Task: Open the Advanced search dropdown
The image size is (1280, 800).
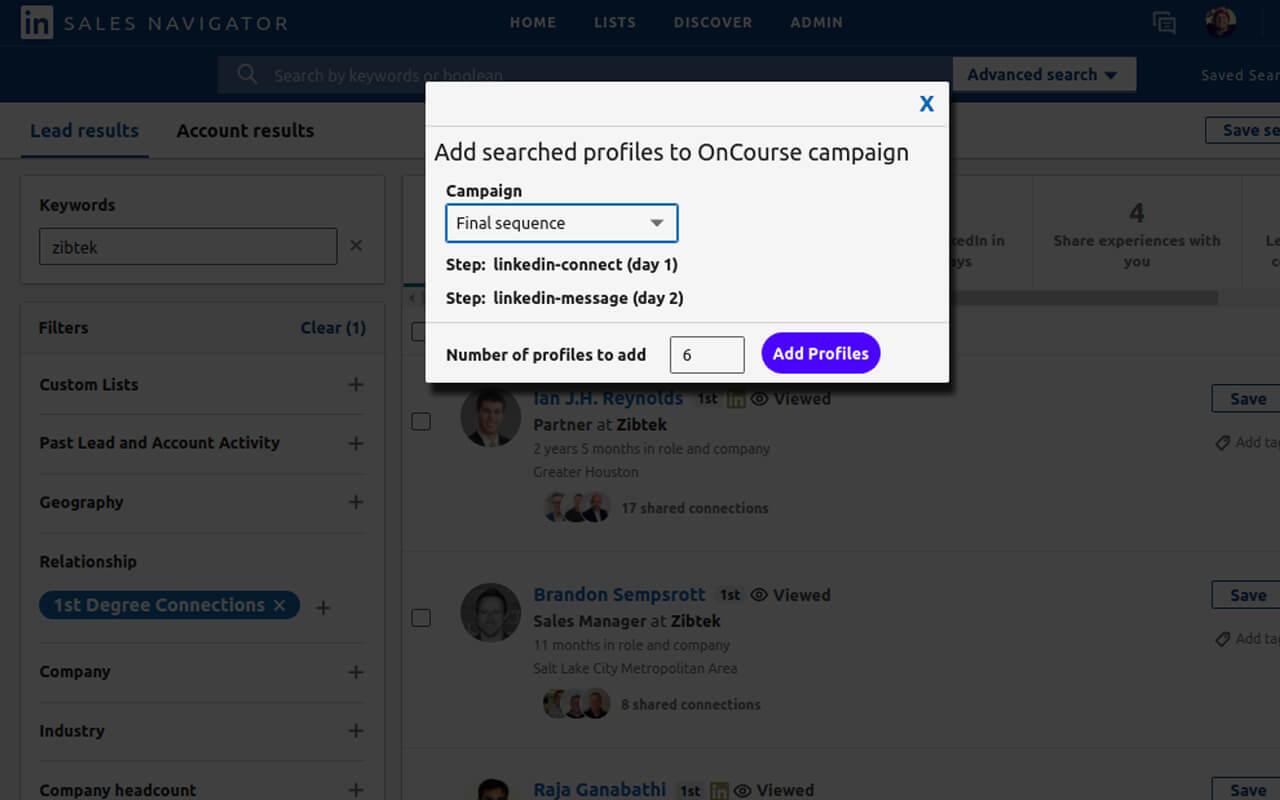Action: tap(1044, 75)
